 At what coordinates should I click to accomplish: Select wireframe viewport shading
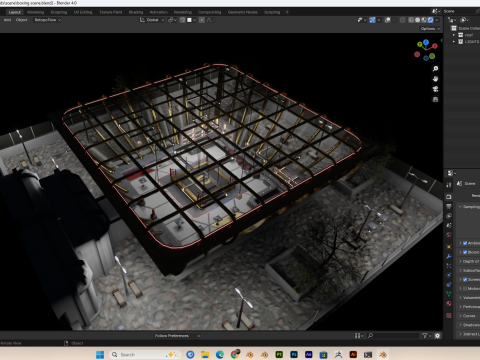[x=411, y=20]
